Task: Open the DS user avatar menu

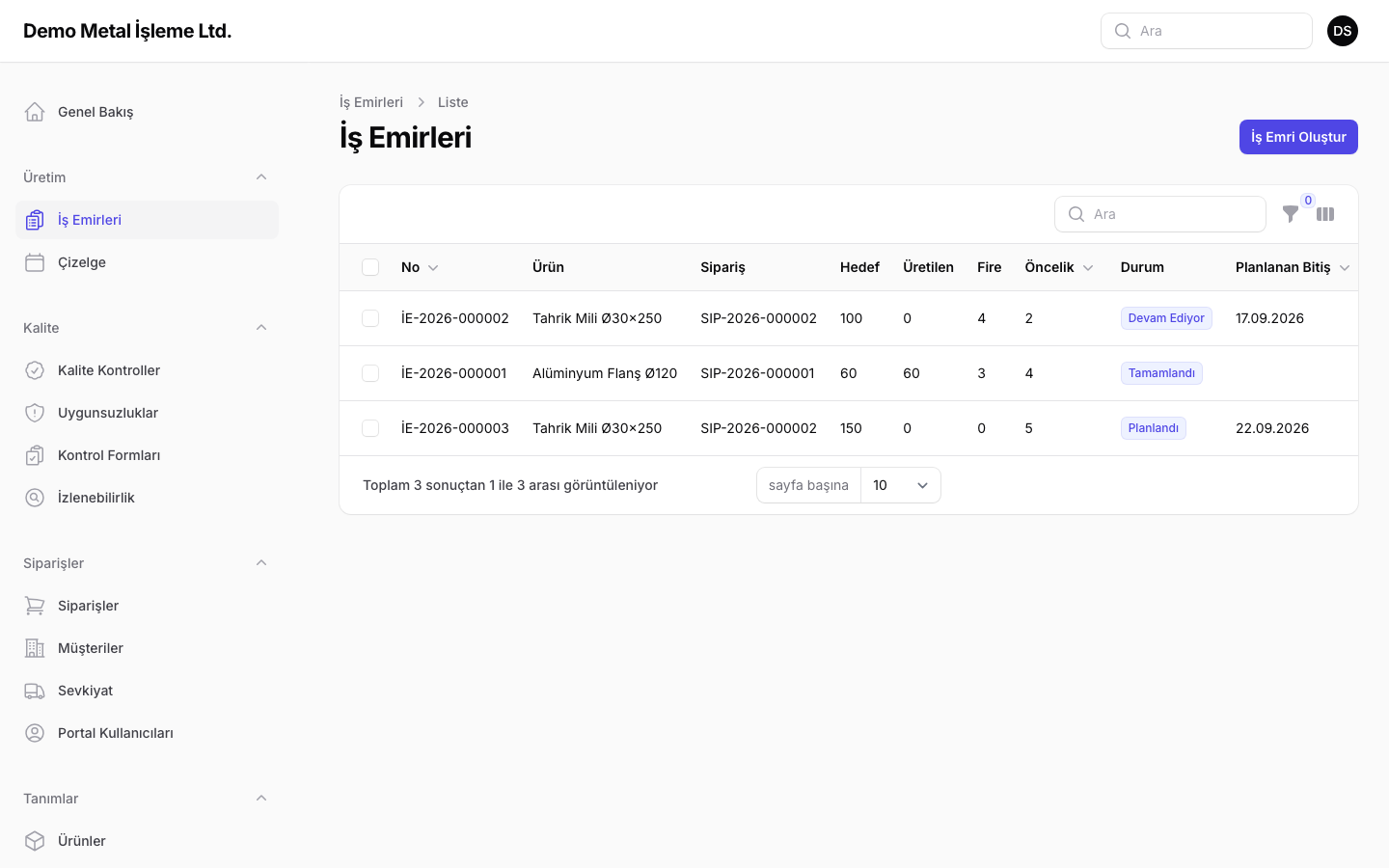Action: click(1343, 31)
